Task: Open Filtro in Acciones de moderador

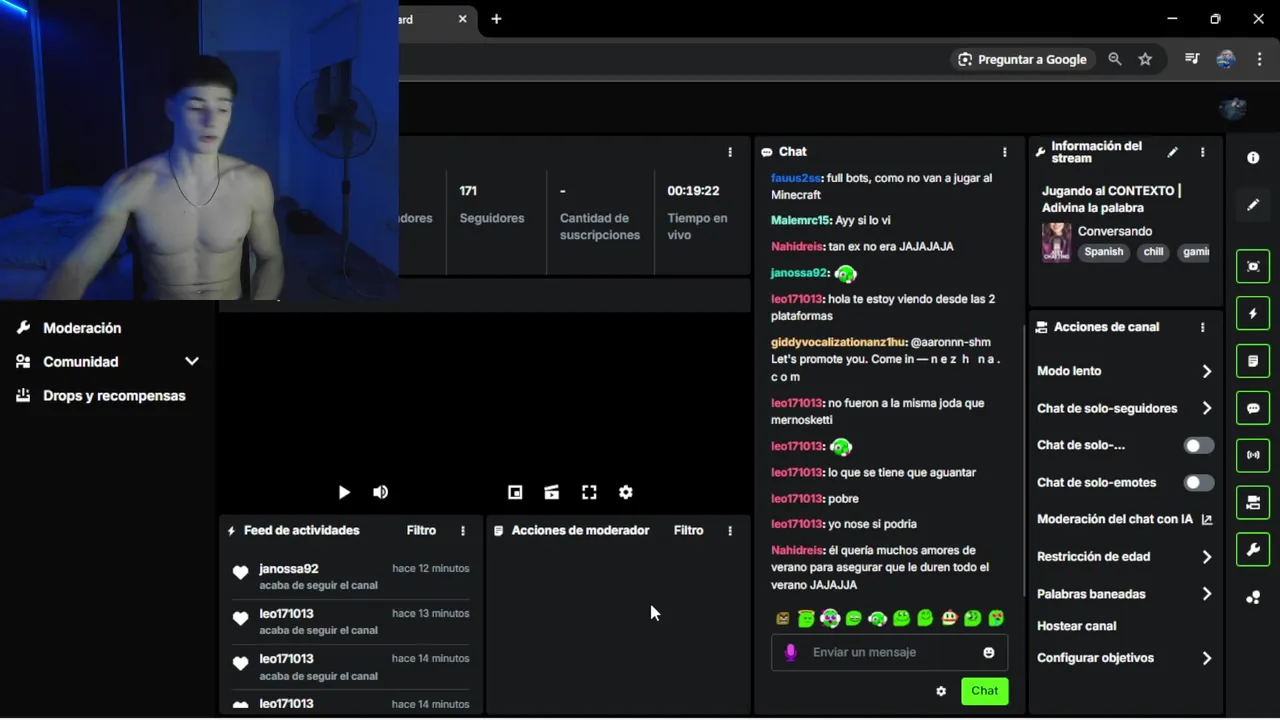Action: coord(688,531)
